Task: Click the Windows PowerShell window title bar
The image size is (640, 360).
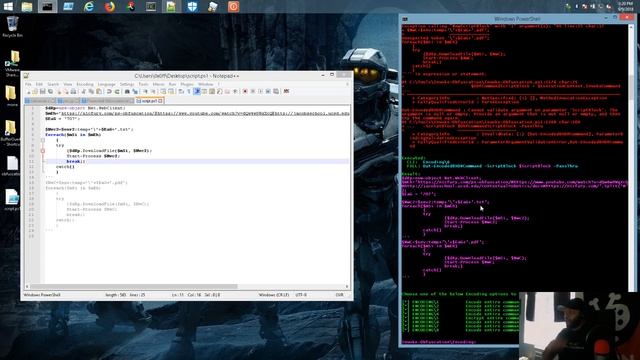Action: pyautogui.click(x=517, y=19)
